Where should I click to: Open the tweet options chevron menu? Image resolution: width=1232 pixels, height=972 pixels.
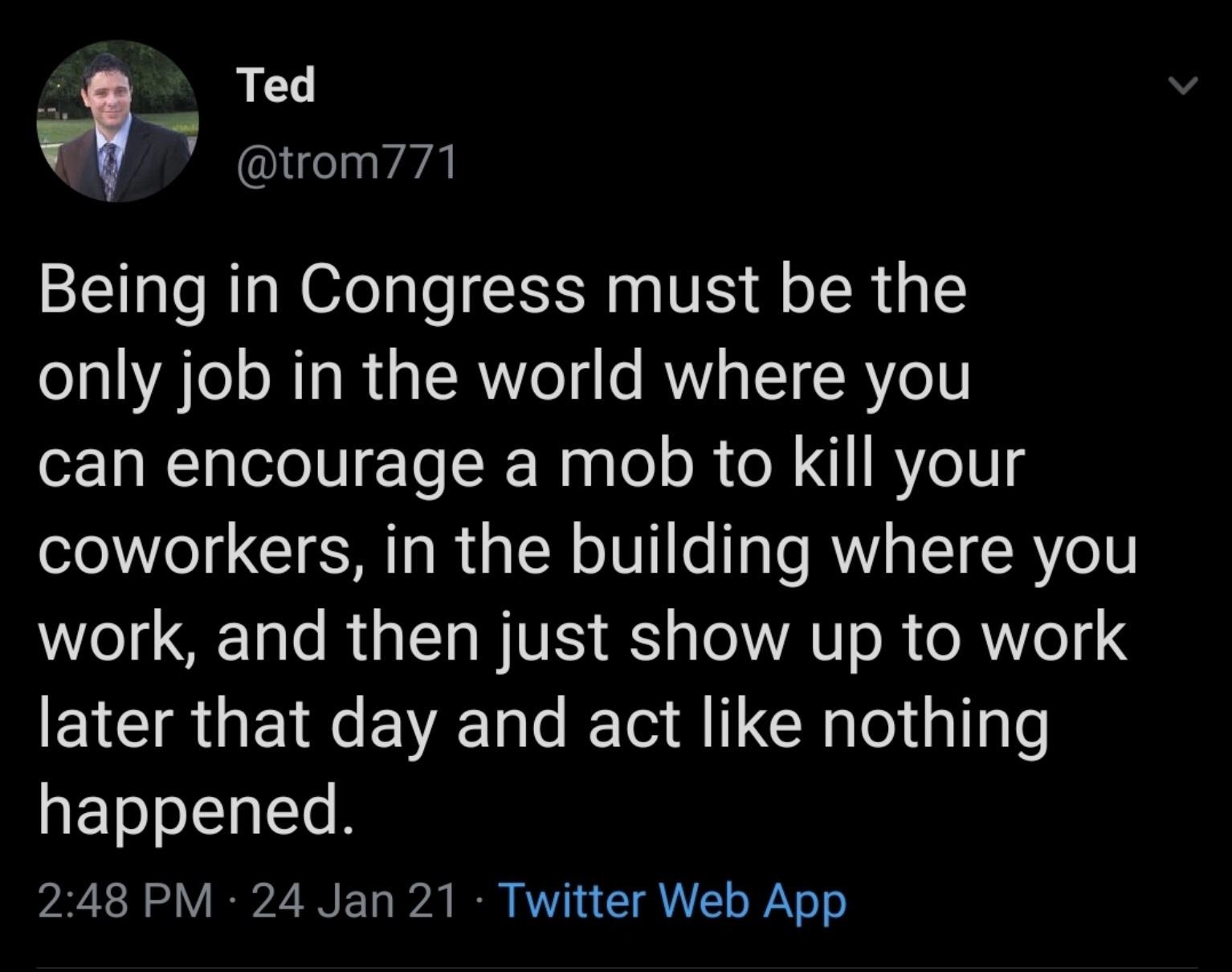(x=1182, y=85)
